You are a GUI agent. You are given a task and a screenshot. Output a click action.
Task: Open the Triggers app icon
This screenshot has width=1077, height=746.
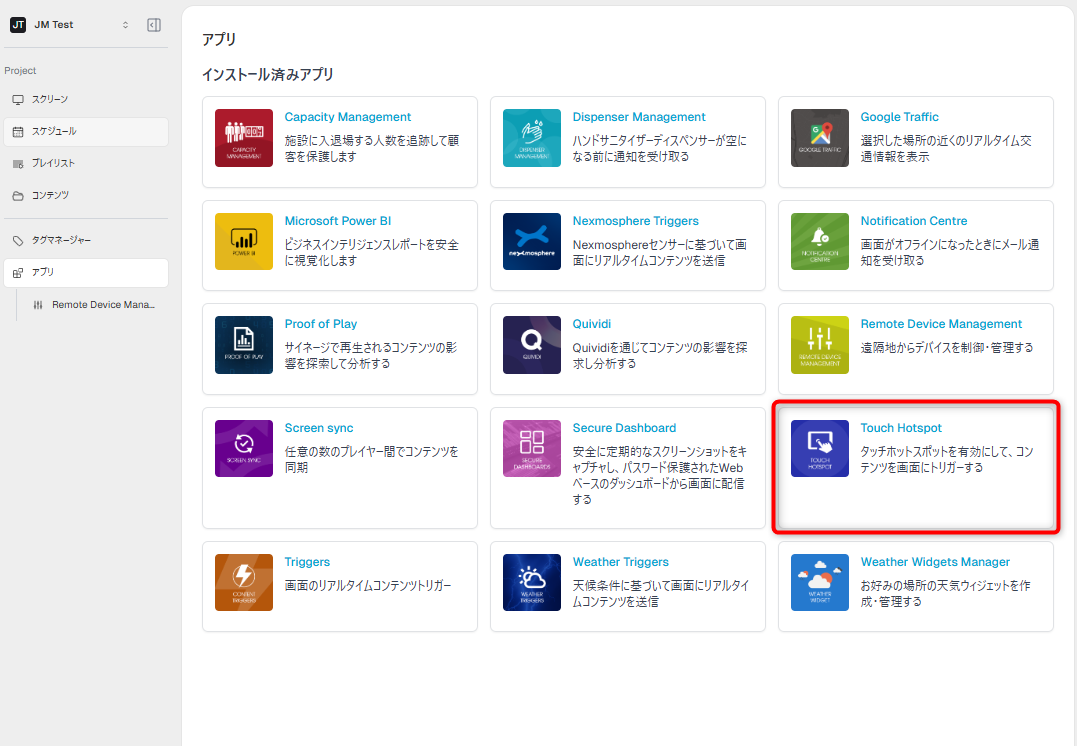244,583
